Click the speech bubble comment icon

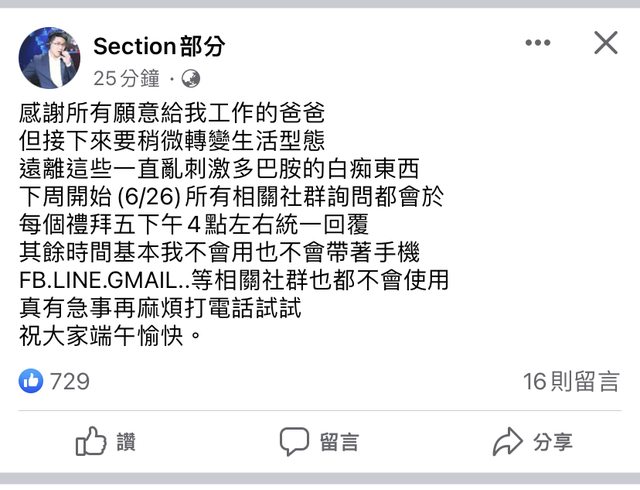point(294,441)
